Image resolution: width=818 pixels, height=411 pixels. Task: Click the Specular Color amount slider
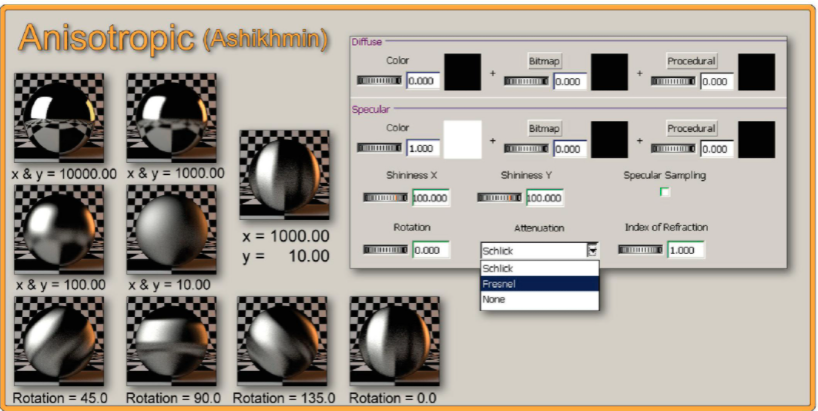379,148
